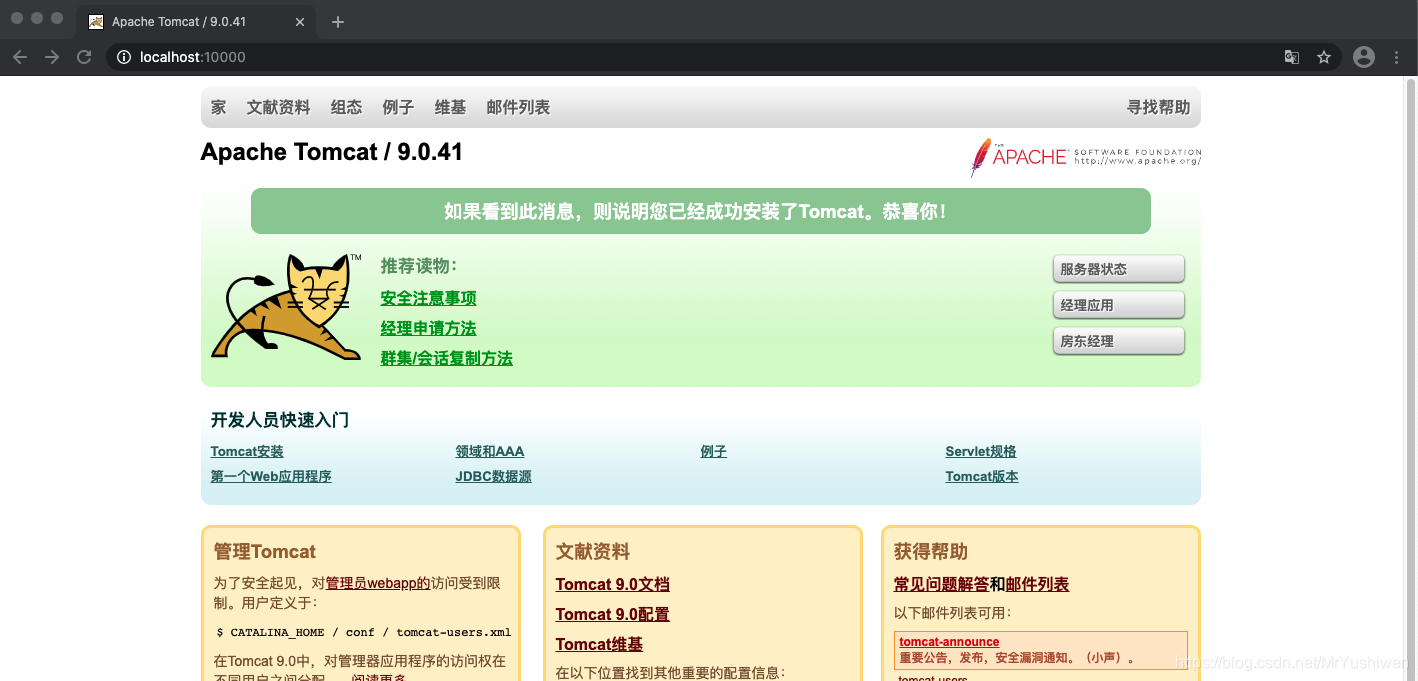Viewport: 1418px width, 681px height.
Task: Click the 开发人员快速入门 heading
Action: [279, 420]
